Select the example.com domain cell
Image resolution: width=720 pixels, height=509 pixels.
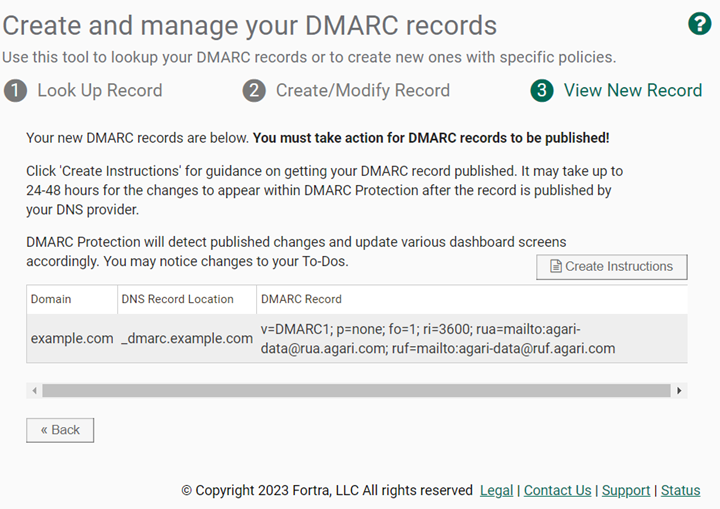point(72,339)
